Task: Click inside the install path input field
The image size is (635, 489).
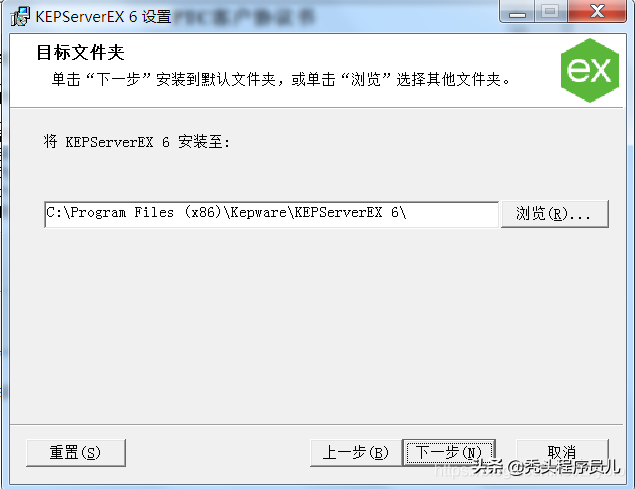Action: pos(271,214)
